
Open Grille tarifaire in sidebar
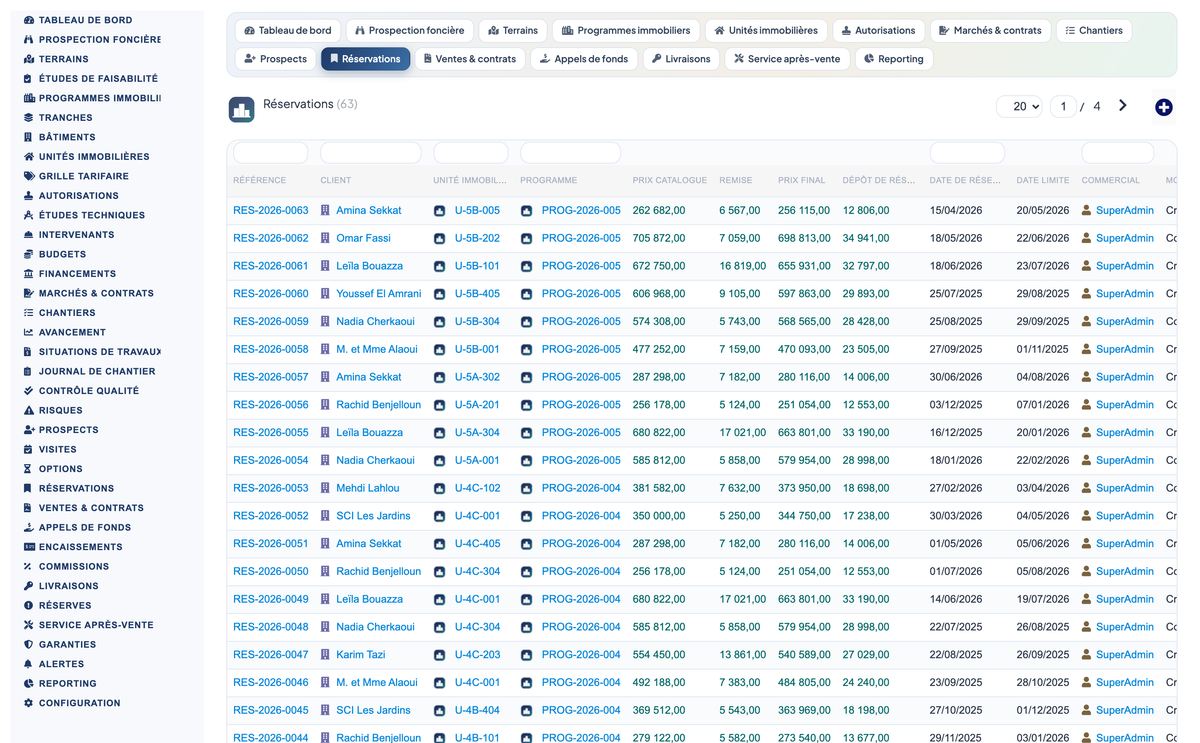pyautogui.click(x=76, y=176)
